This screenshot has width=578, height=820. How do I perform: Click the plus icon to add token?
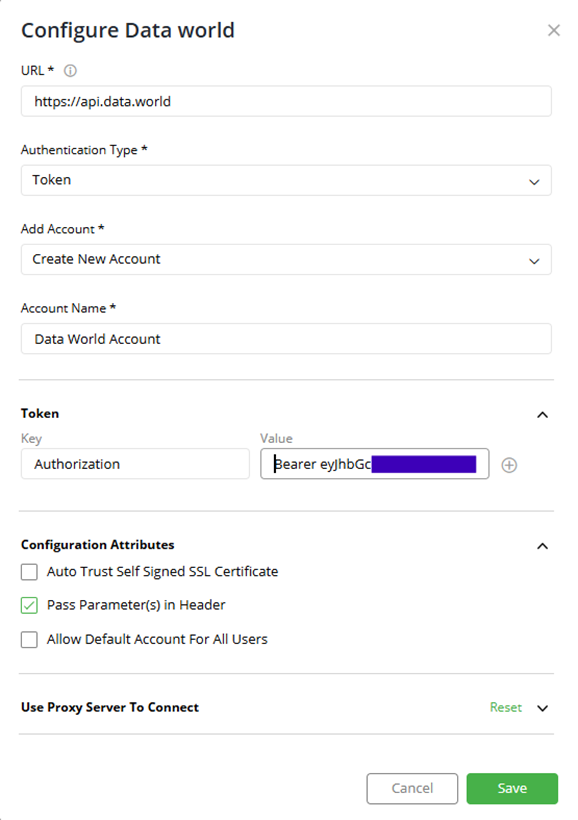pos(509,465)
